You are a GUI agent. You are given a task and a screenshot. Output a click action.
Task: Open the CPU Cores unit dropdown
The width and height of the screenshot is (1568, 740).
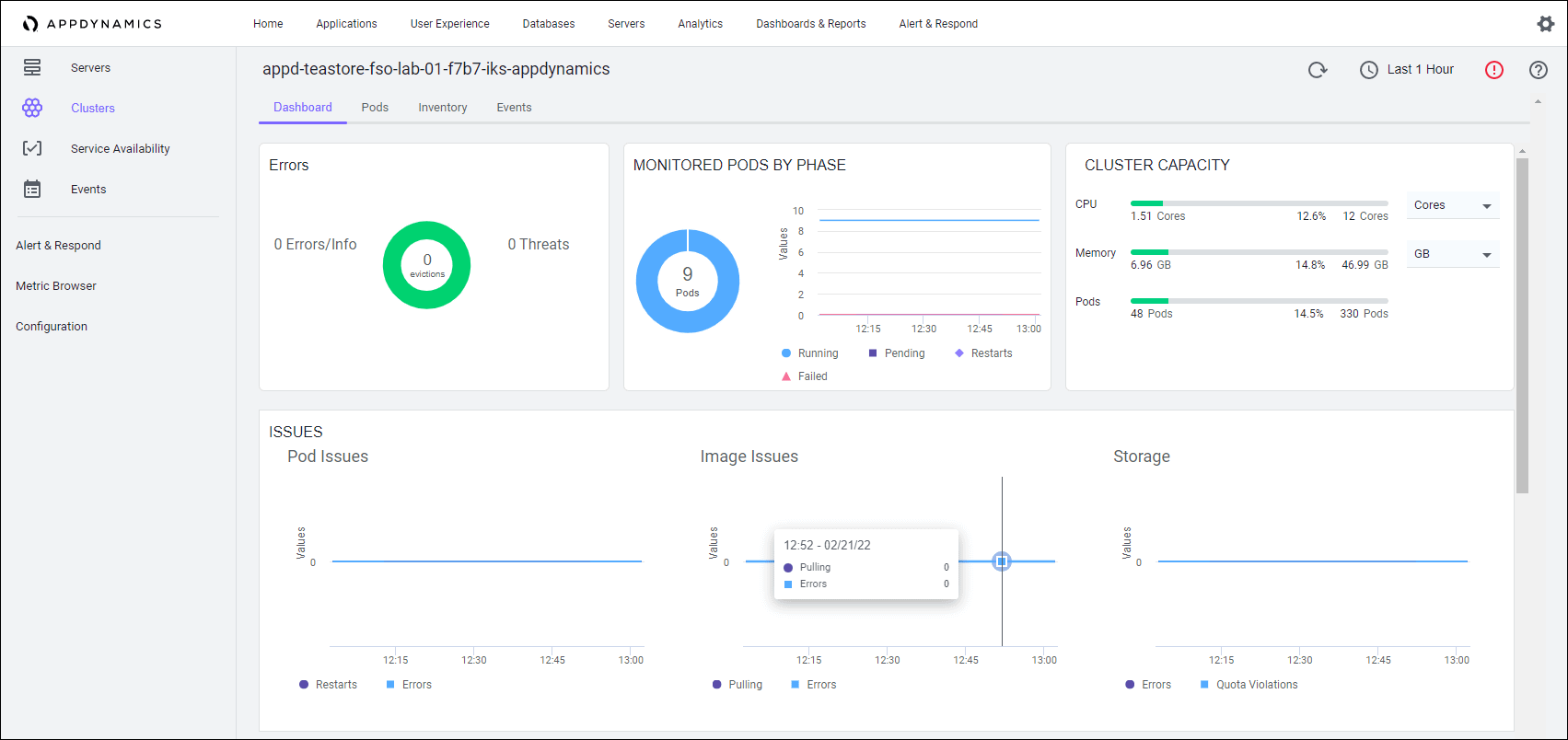[1453, 205]
